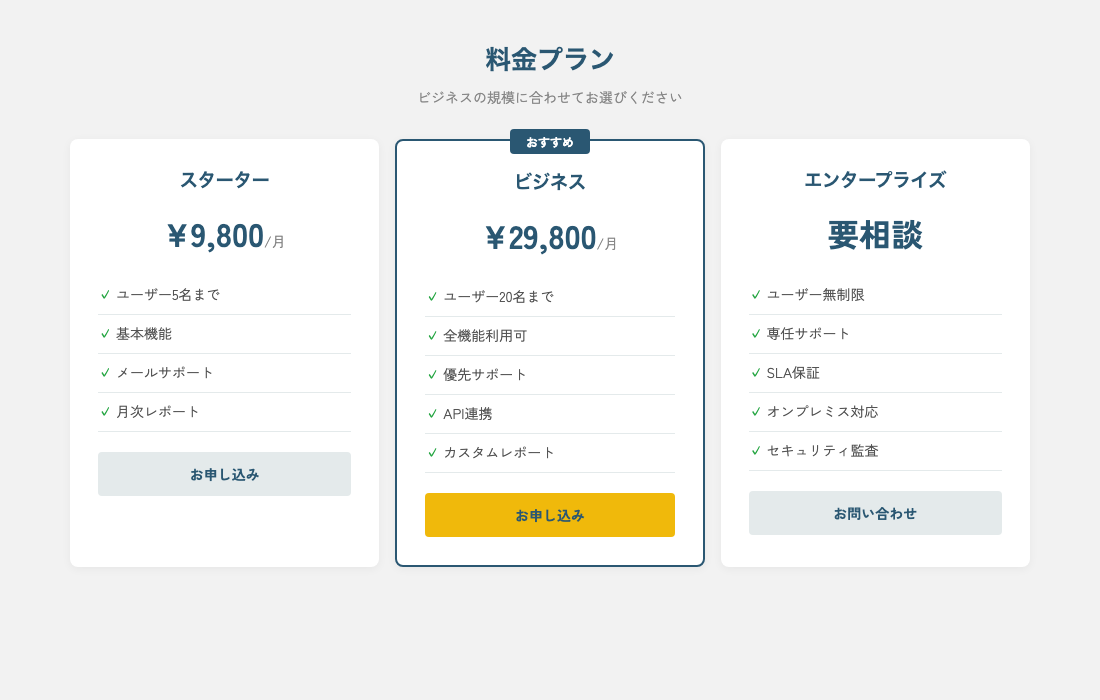The width and height of the screenshot is (1100, 700).
Task: Click the checkmark beside ユーザー5名まで
Action: click(x=104, y=294)
